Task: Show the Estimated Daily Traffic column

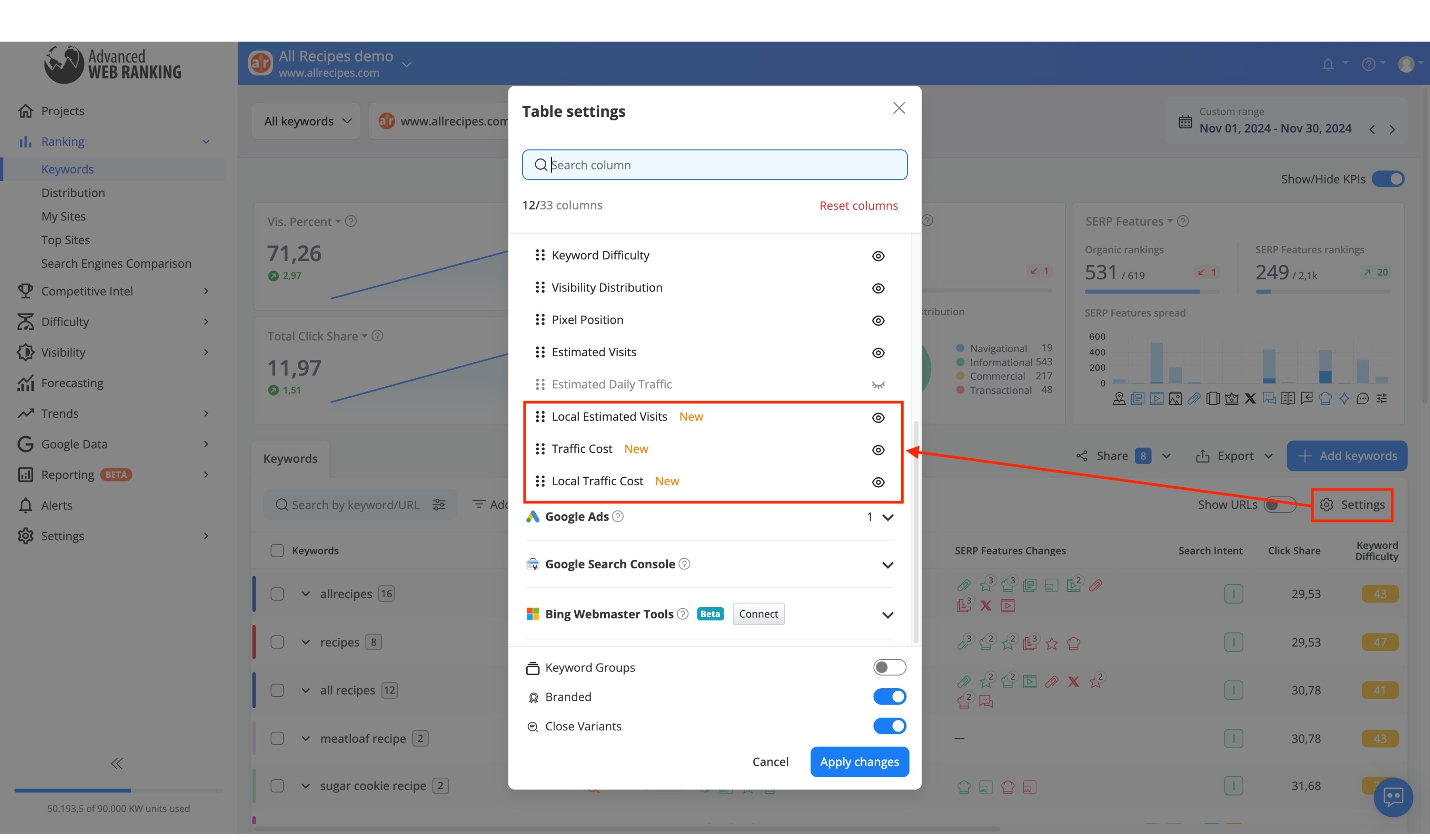Action: click(878, 385)
